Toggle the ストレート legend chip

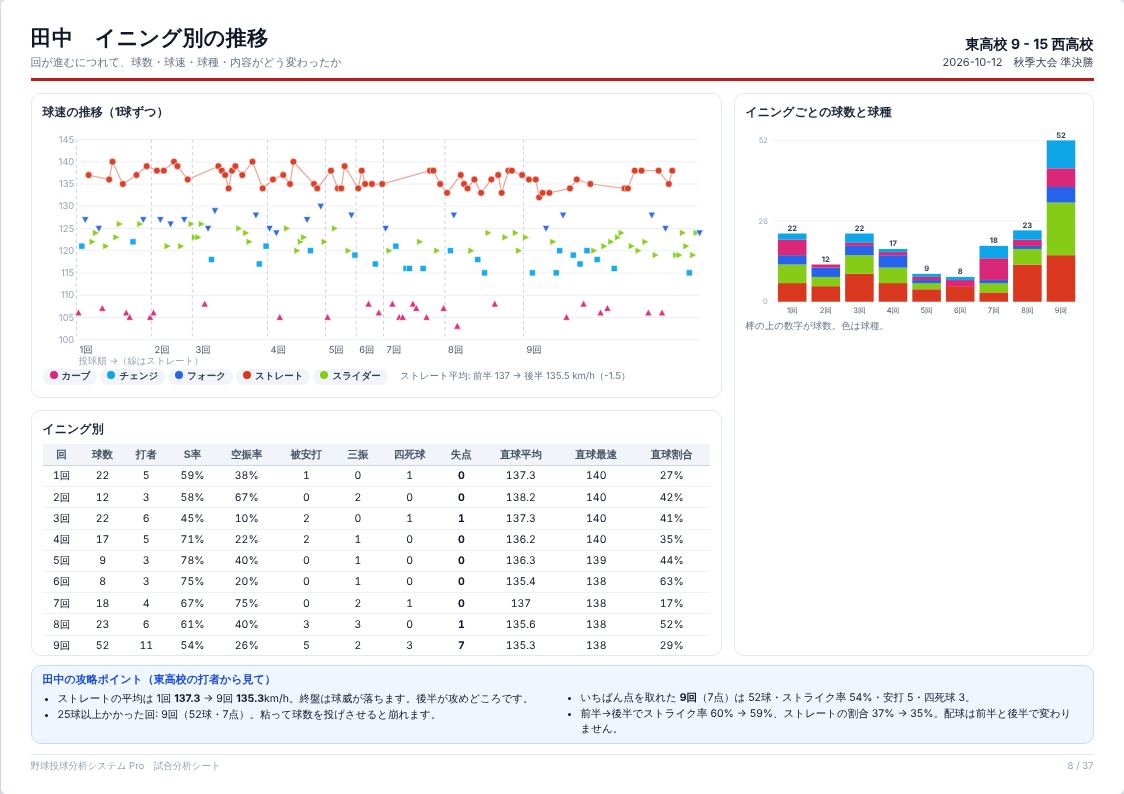pos(272,376)
